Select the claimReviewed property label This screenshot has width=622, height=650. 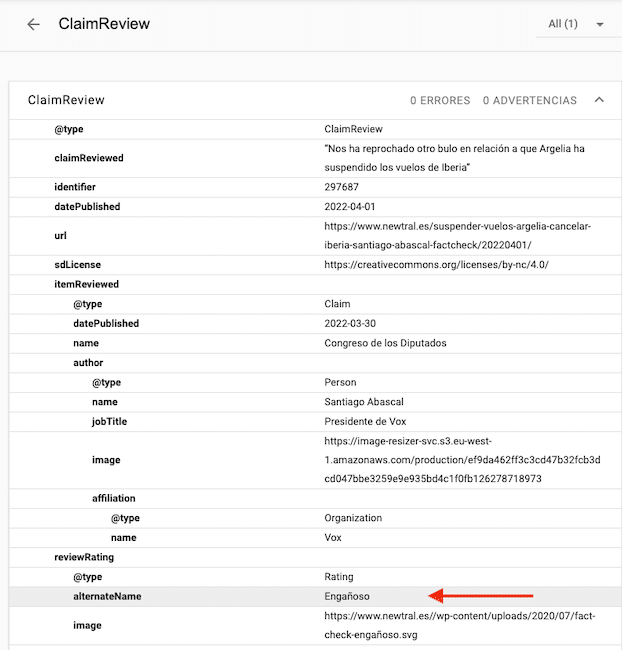coord(89,158)
